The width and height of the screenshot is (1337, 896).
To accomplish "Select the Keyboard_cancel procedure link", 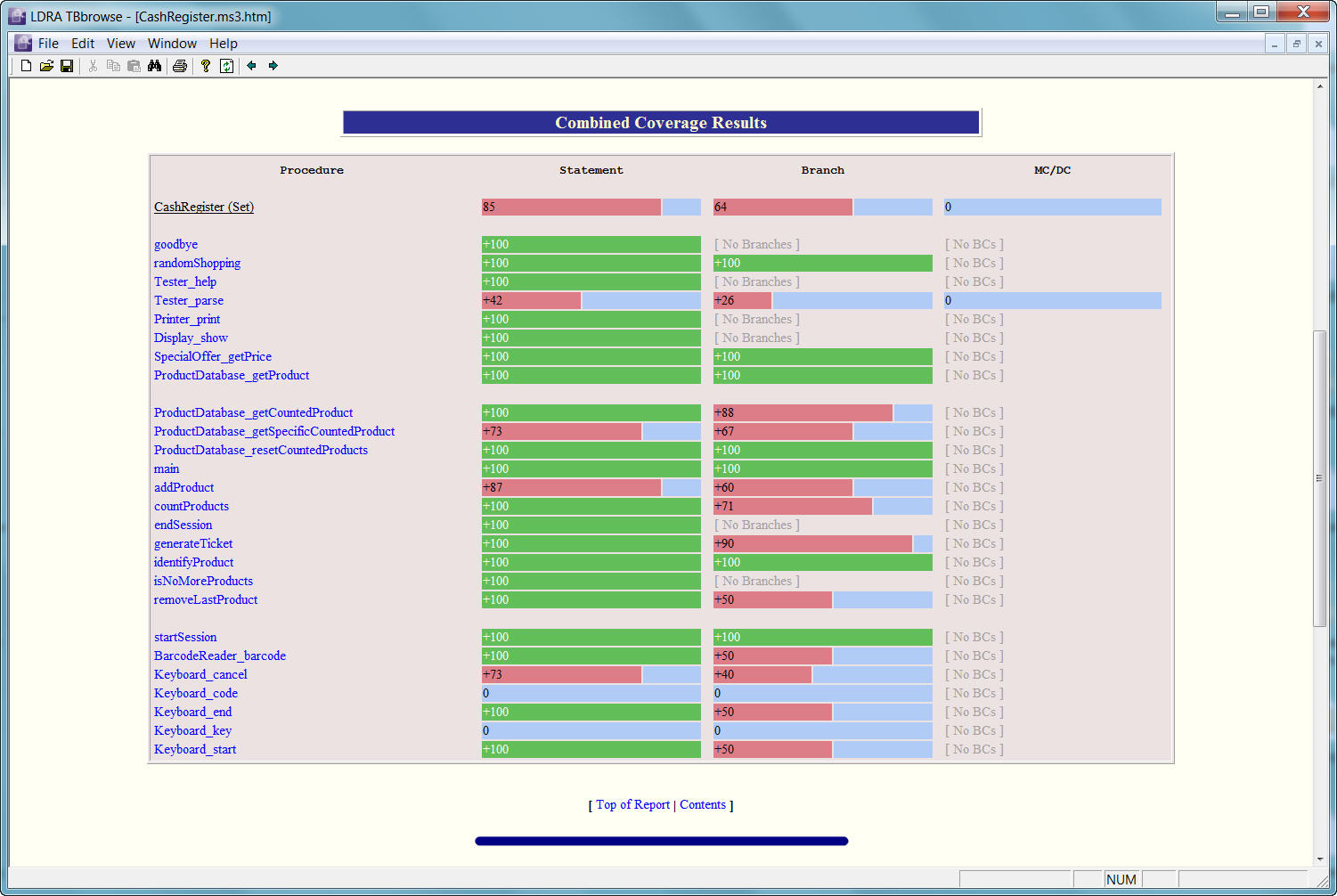I will pyautogui.click(x=200, y=674).
